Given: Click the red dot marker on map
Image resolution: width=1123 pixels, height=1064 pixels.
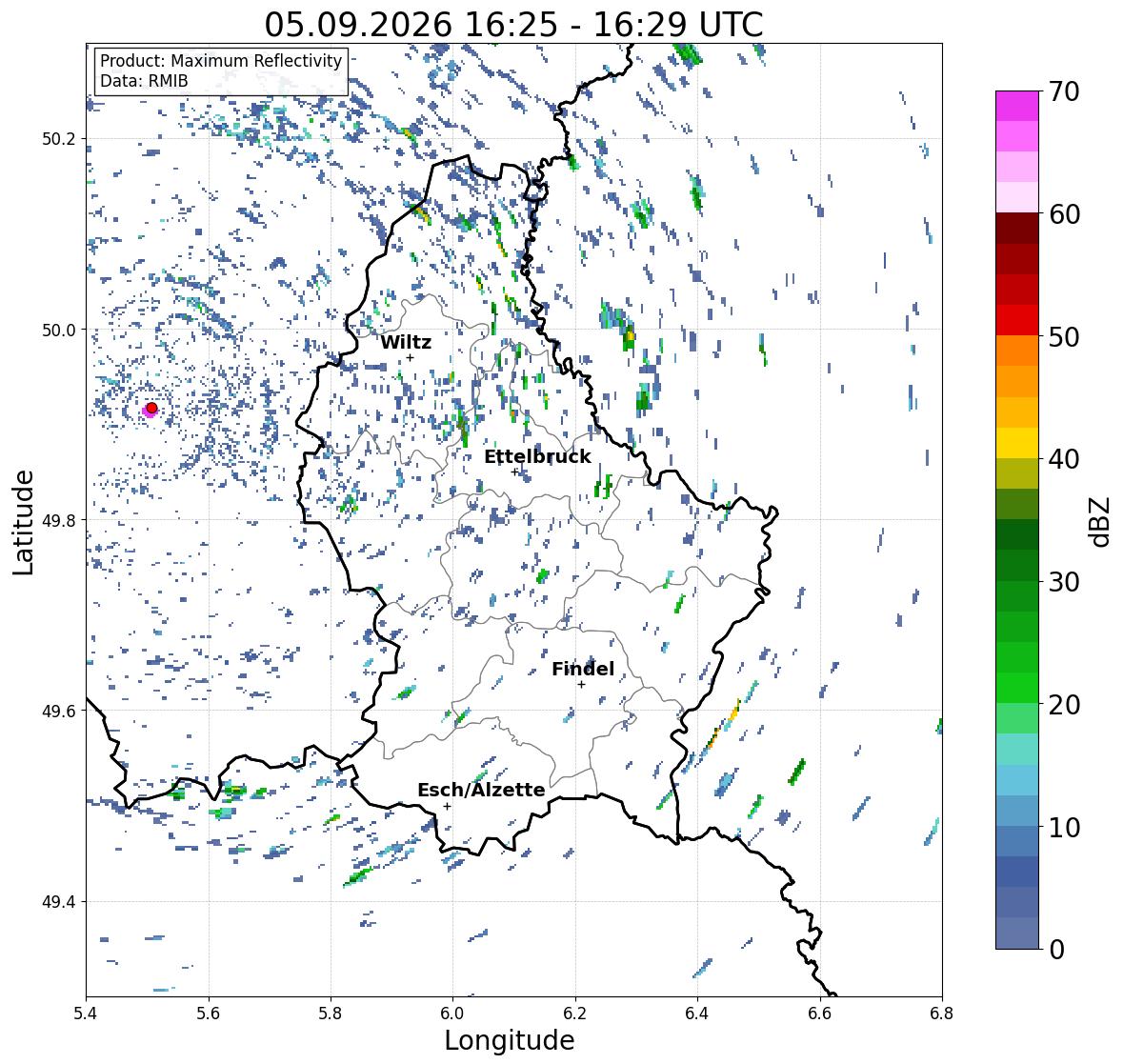Looking at the screenshot, I should tap(151, 408).
